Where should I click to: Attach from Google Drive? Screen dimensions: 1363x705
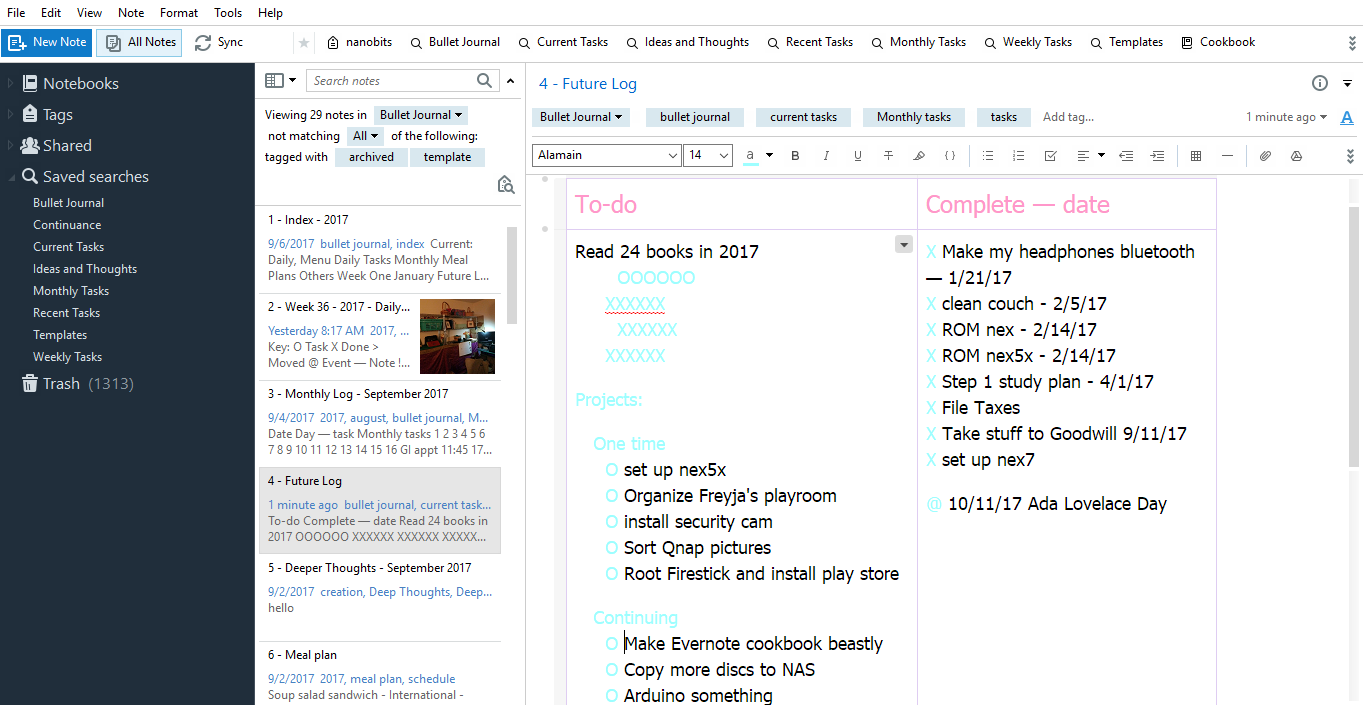[1296, 156]
